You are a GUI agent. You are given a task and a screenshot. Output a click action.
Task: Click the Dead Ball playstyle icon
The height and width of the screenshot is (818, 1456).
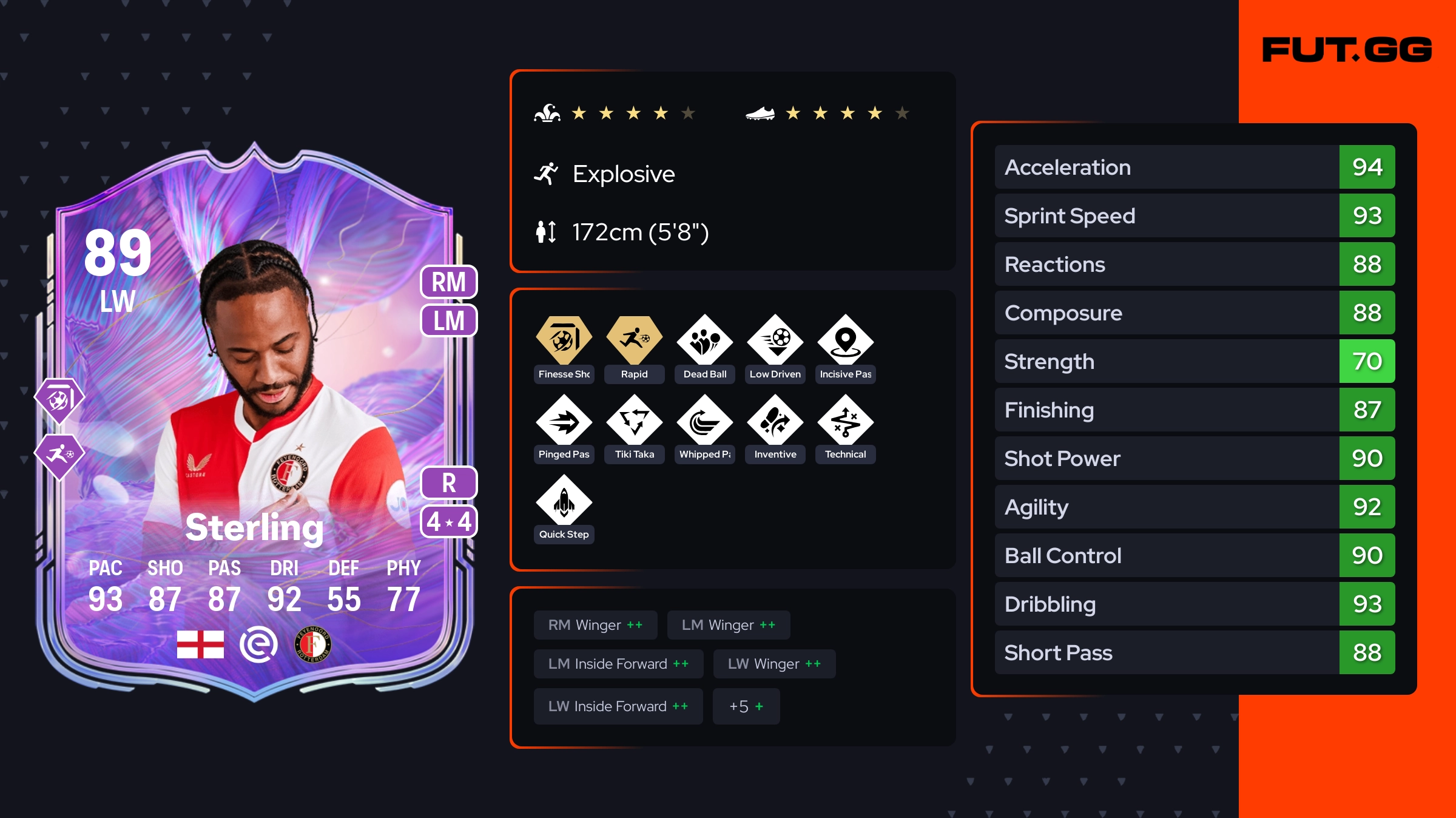click(704, 340)
